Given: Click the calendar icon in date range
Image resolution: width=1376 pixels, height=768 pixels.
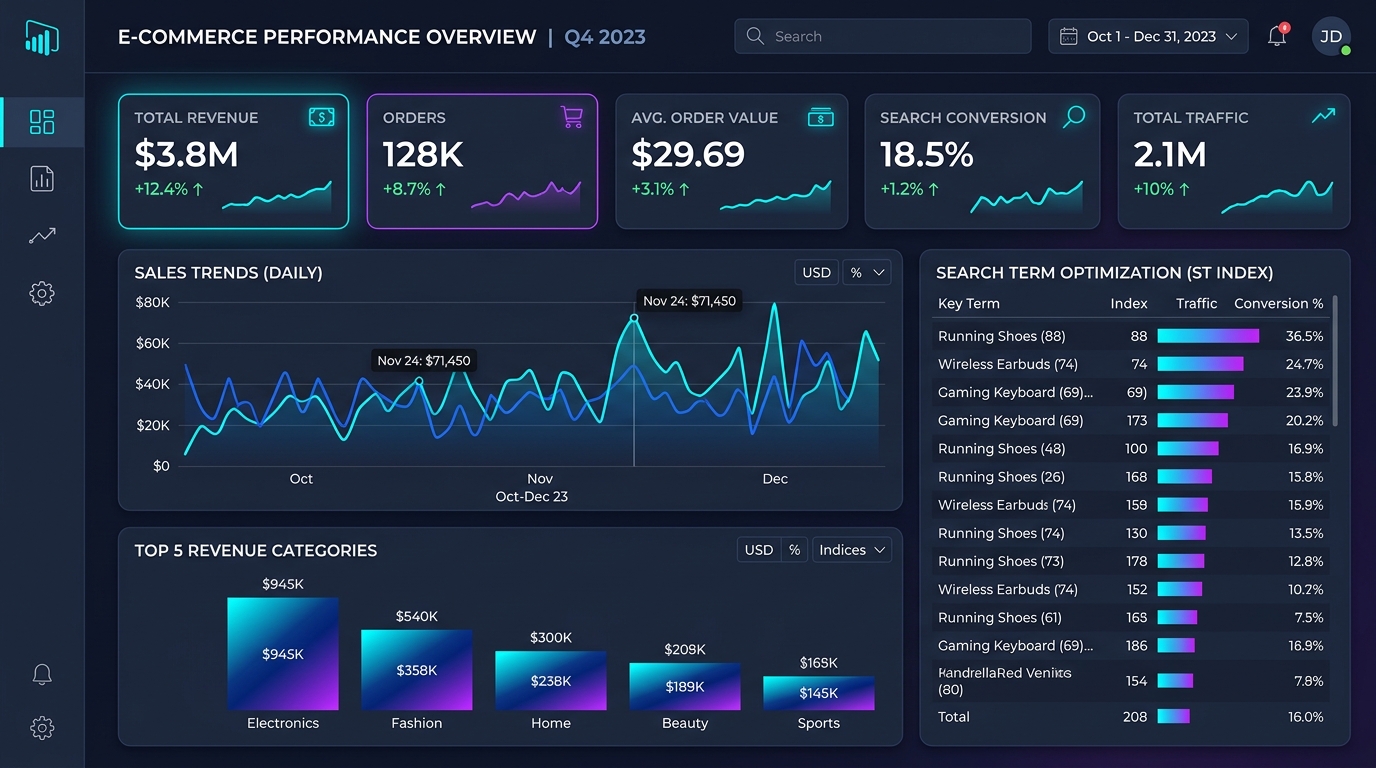Looking at the screenshot, I should coord(1068,36).
